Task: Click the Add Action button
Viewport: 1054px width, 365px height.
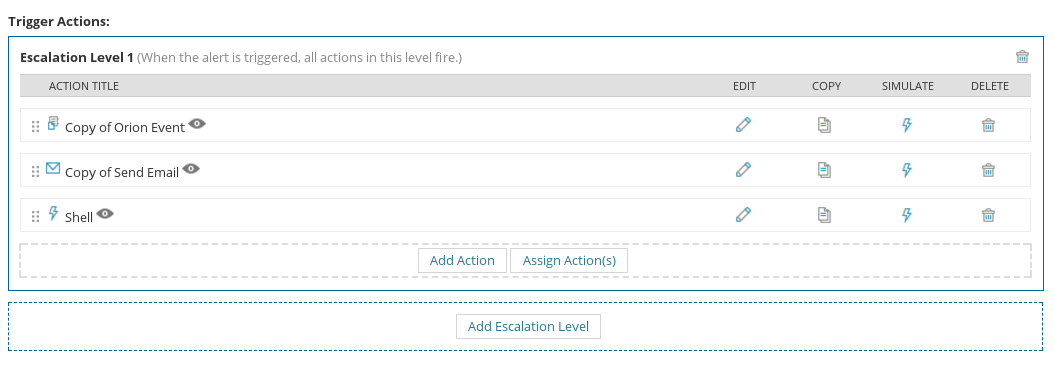Action: [462, 260]
